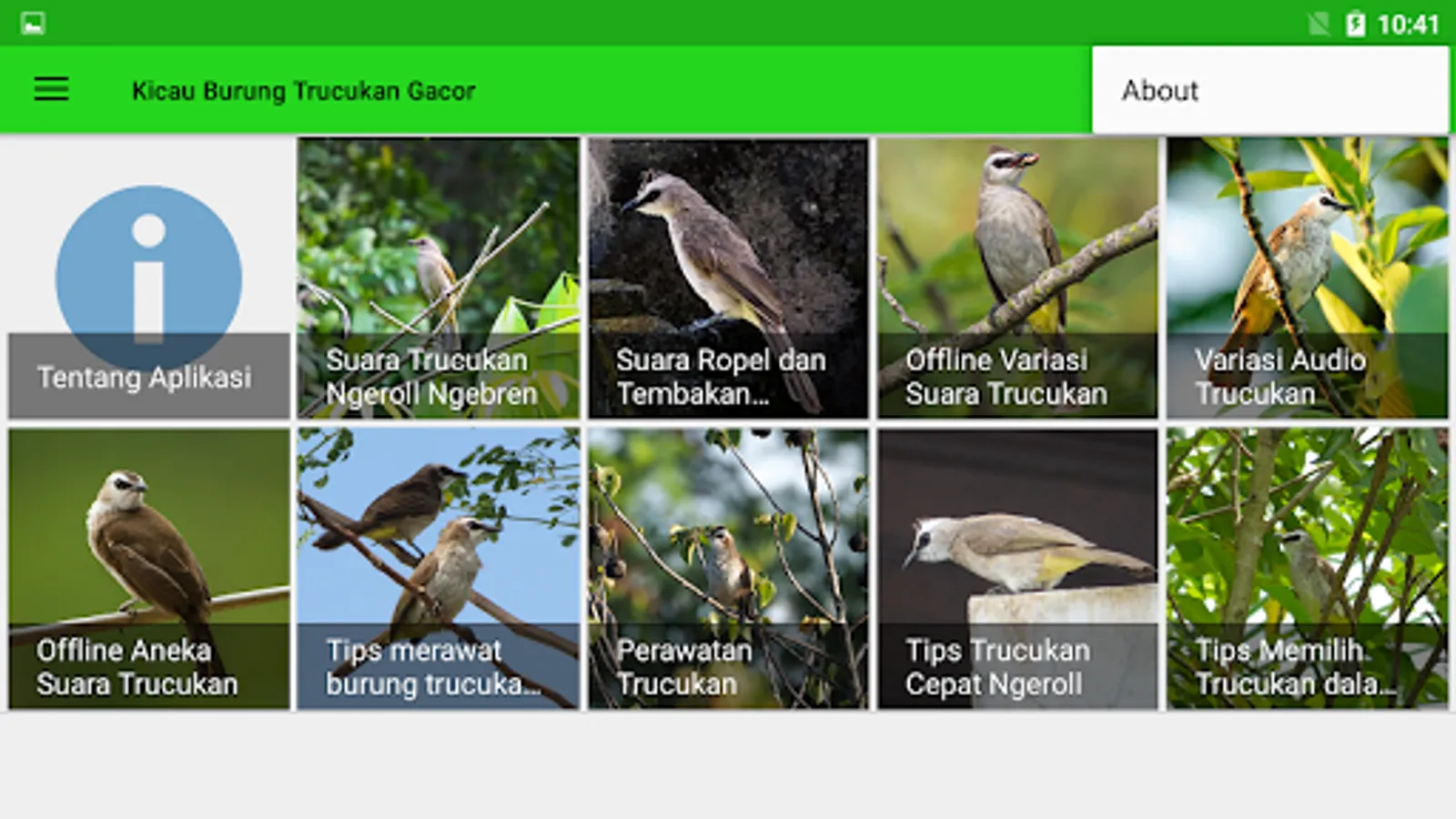The height and width of the screenshot is (819, 1456).
Task: Open Suara Ropel dan Tembakan tile
Action: coord(728,278)
